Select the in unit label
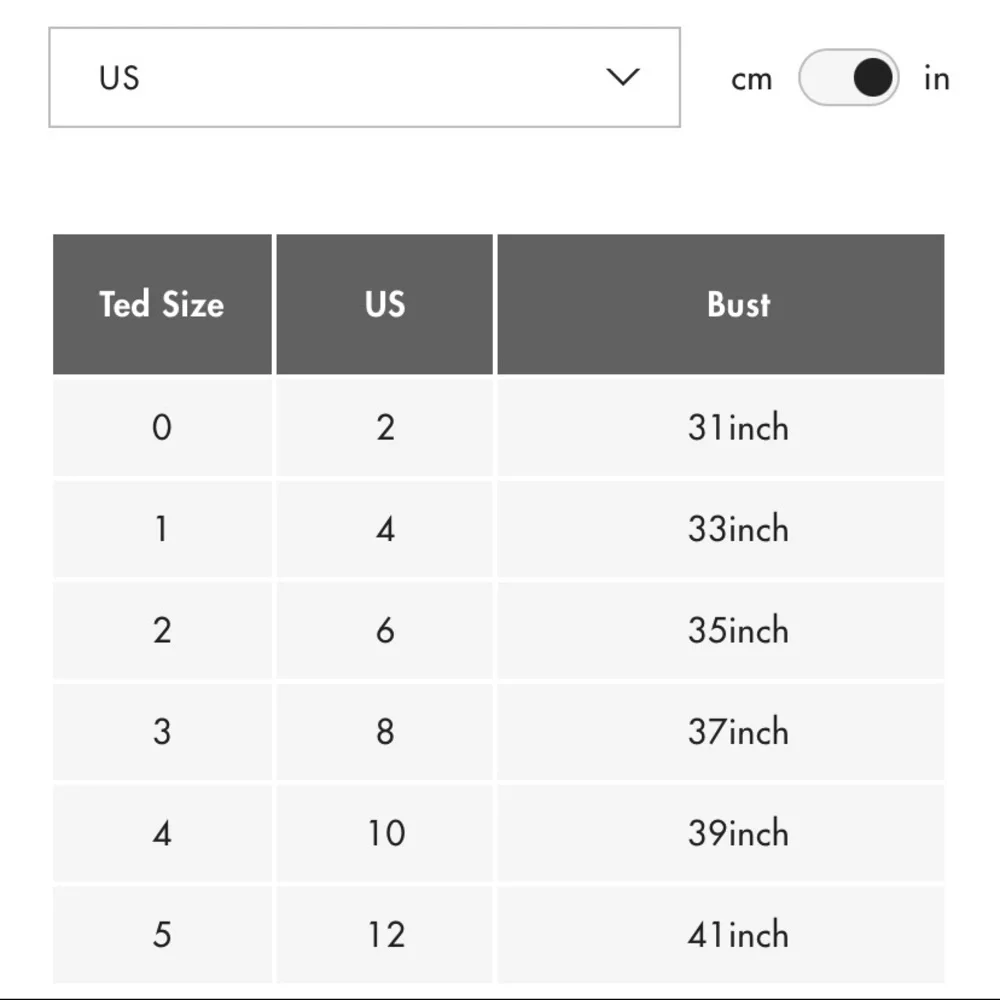Screen dimensions: 1000x1000 point(936,78)
